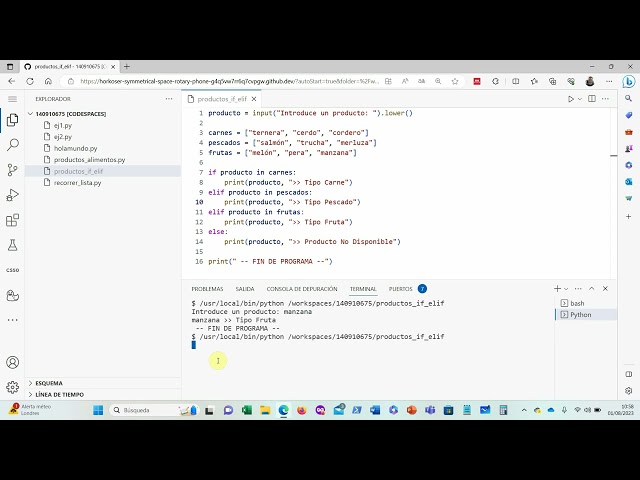
Task: Click the browser address bar URL
Action: coord(229,81)
